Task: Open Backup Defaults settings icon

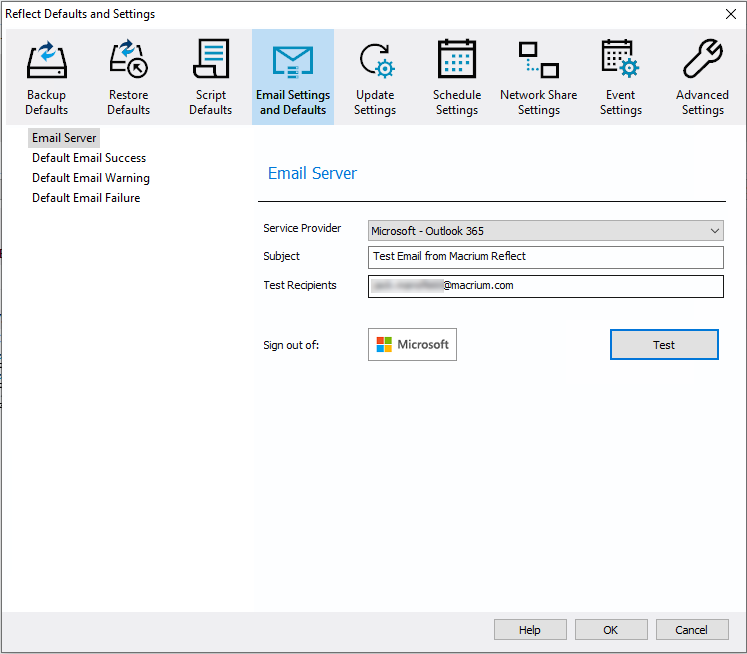Action: pos(47,60)
